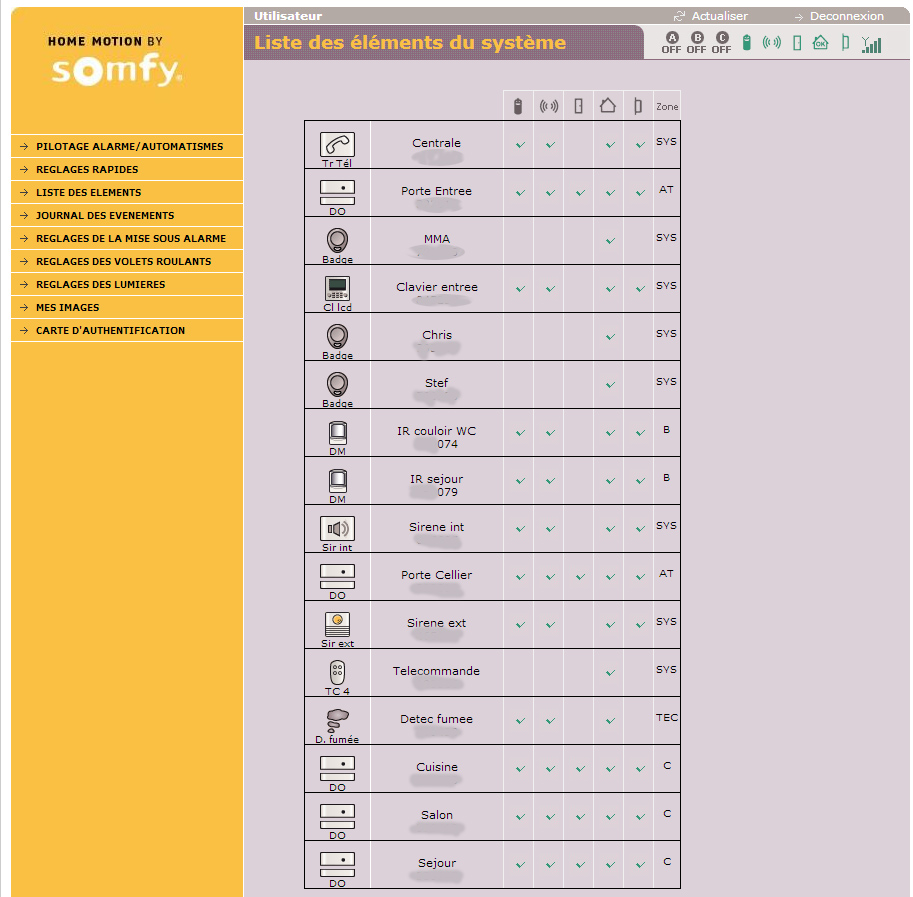Click the Sirene int siren icon
This screenshot has height=897, width=913.
pyautogui.click(x=337, y=528)
